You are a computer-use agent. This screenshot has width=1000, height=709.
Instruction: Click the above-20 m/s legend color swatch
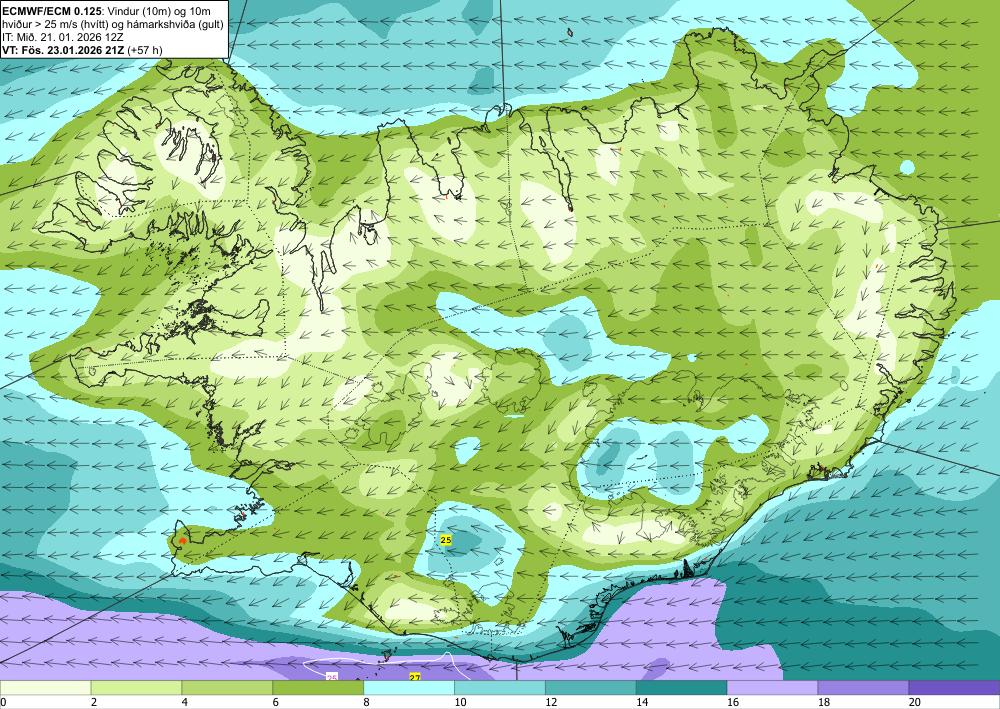coord(954,687)
